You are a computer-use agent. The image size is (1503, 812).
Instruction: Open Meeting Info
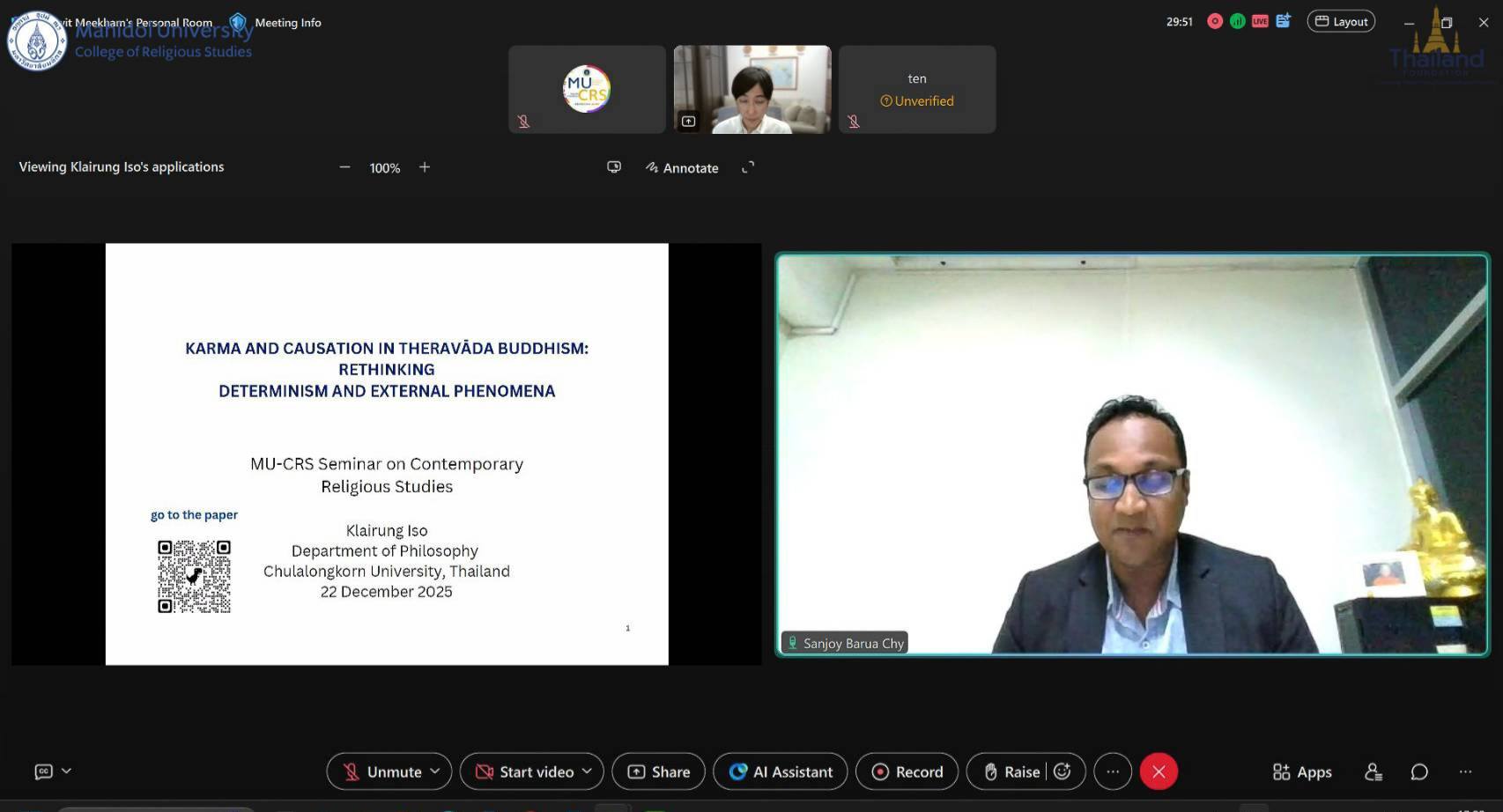click(287, 23)
